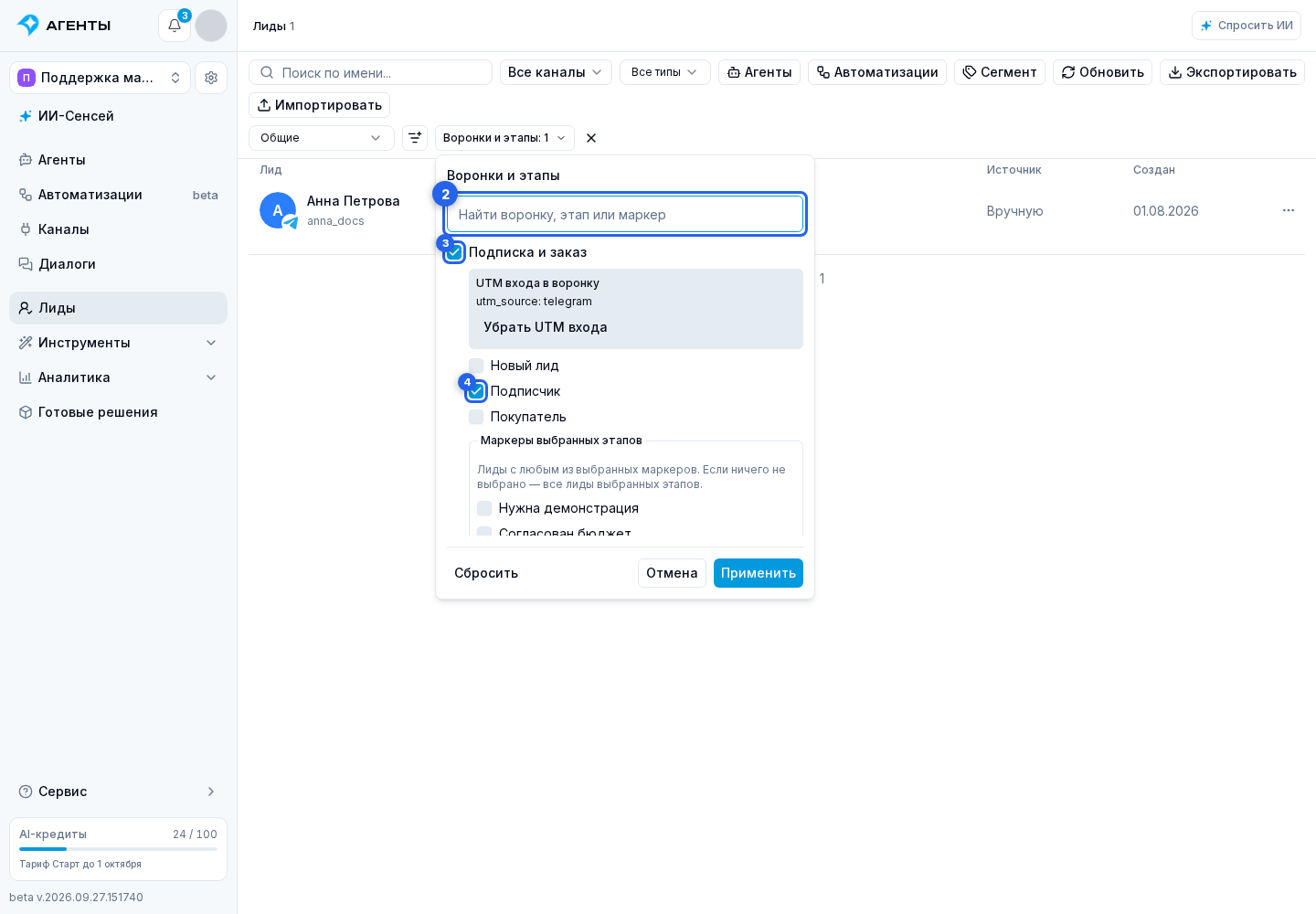Click Анна Петрова's avatar

(278, 210)
